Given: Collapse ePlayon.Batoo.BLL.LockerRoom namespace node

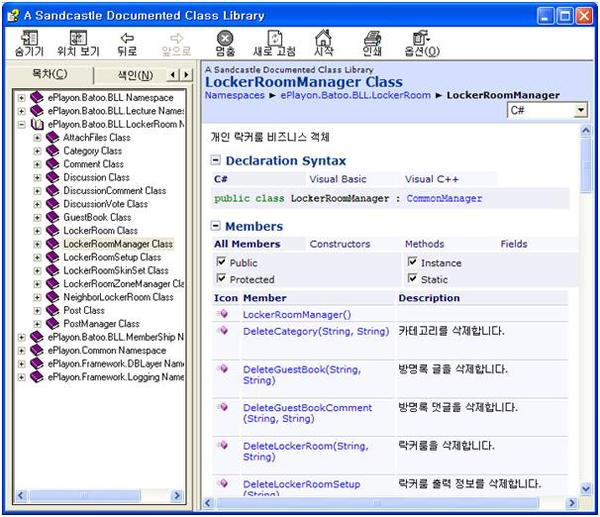Looking at the screenshot, I should [x=21, y=124].
